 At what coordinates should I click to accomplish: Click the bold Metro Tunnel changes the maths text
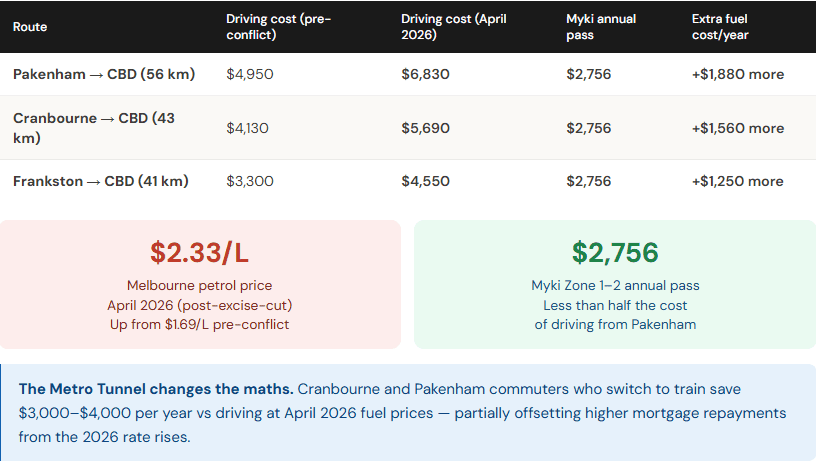(155, 388)
